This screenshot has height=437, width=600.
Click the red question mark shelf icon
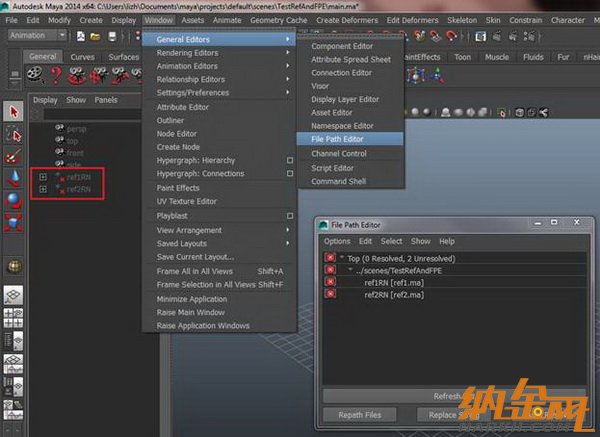tap(56, 75)
